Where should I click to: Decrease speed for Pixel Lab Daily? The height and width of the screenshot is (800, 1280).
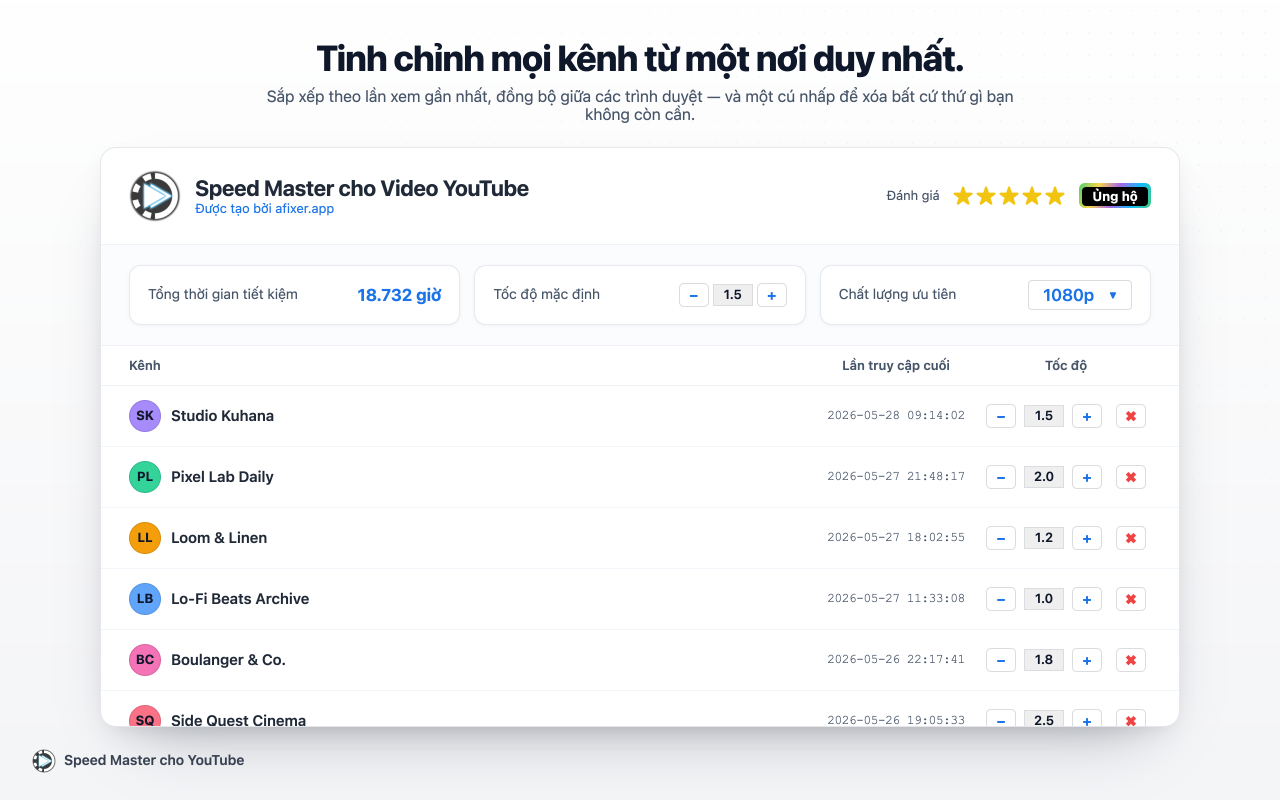(x=1001, y=477)
